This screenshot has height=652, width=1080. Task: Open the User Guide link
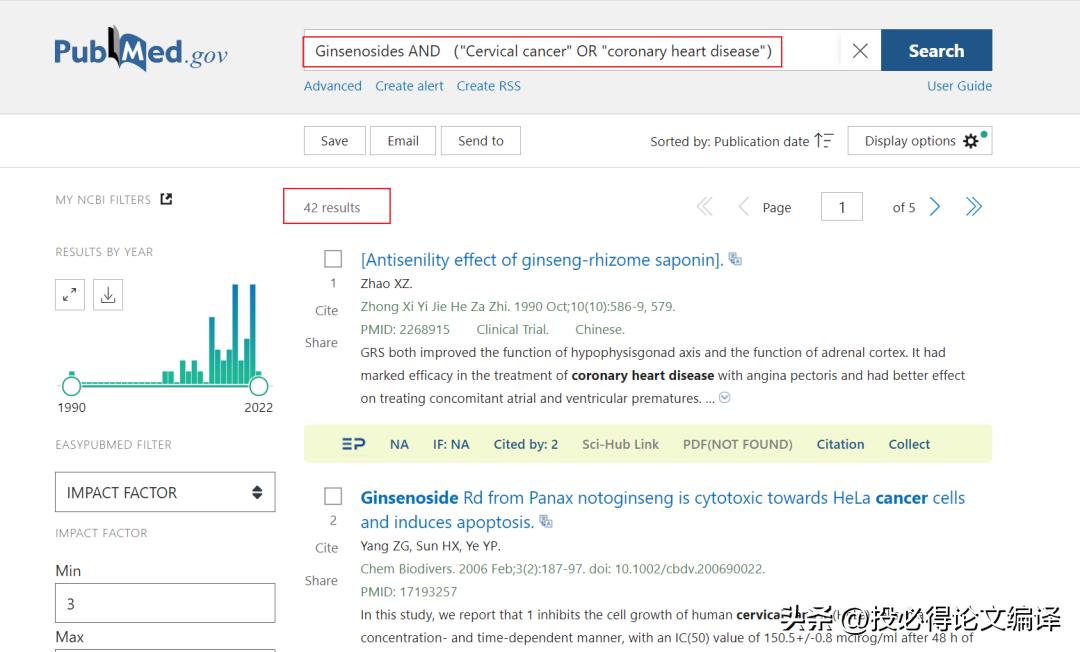(959, 86)
